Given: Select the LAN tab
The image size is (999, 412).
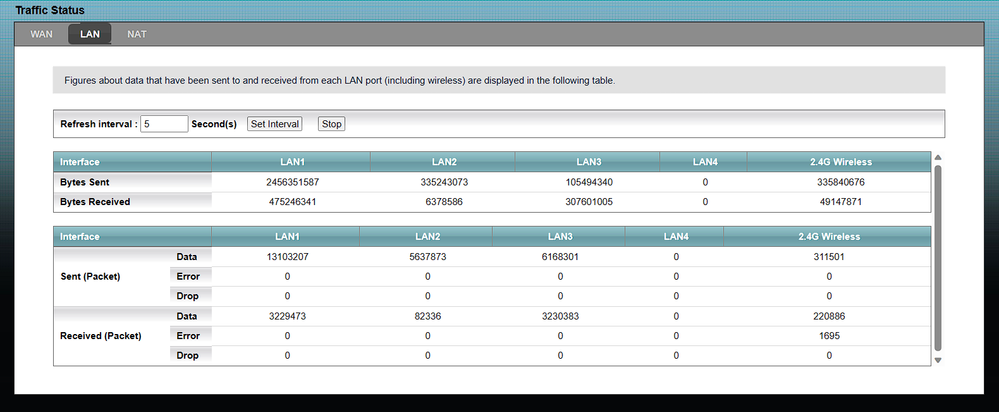Looking at the screenshot, I should click(x=90, y=34).
